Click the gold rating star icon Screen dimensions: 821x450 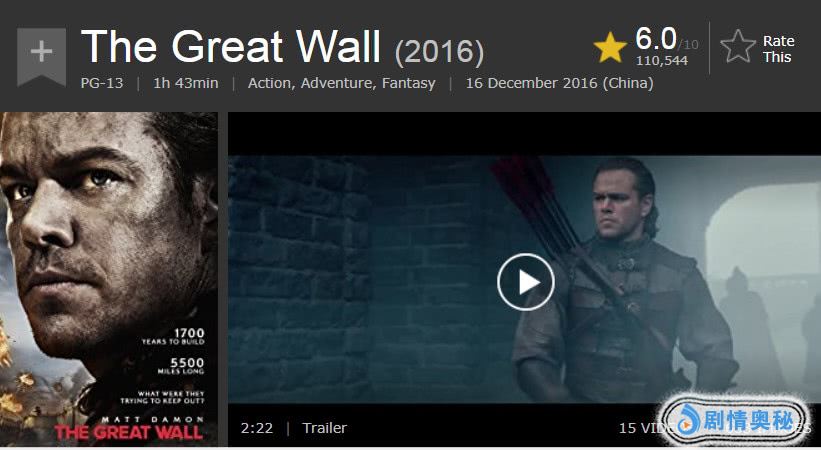(610, 48)
